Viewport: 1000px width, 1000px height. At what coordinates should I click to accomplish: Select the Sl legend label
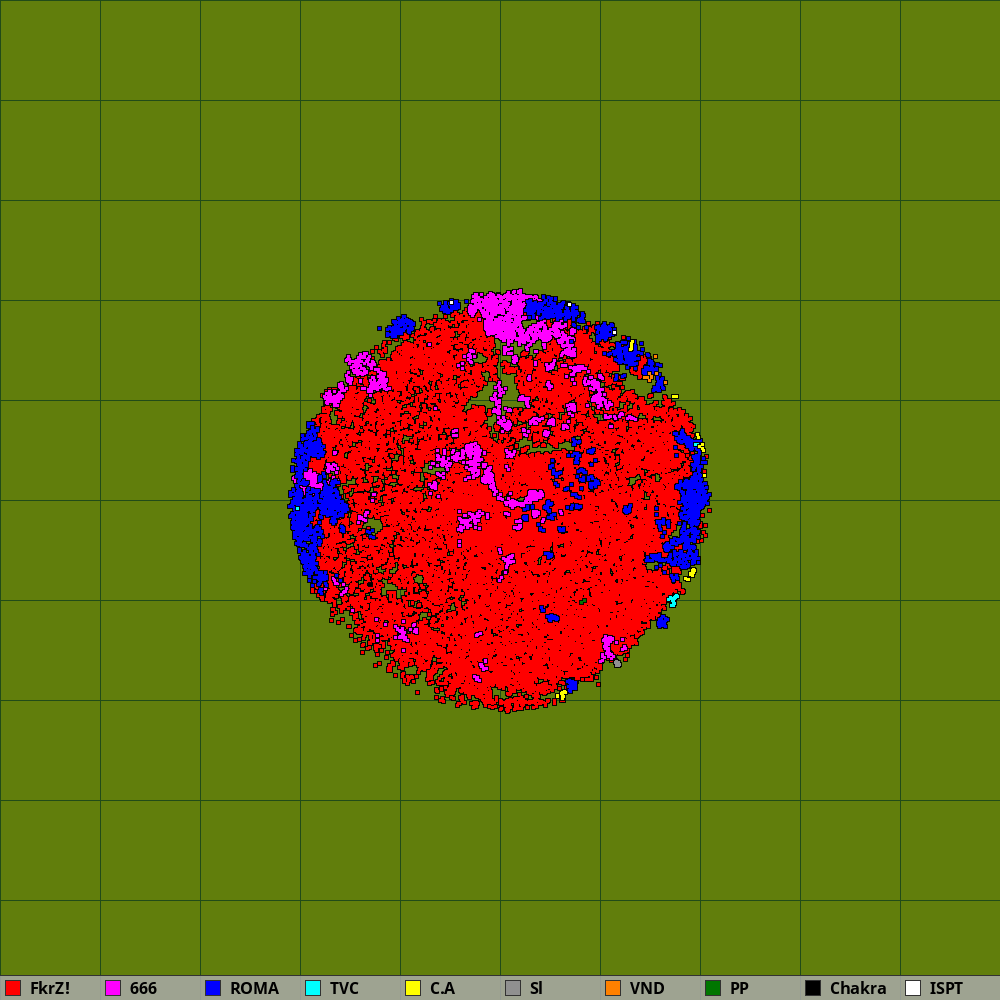pyautogui.click(x=536, y=988)
